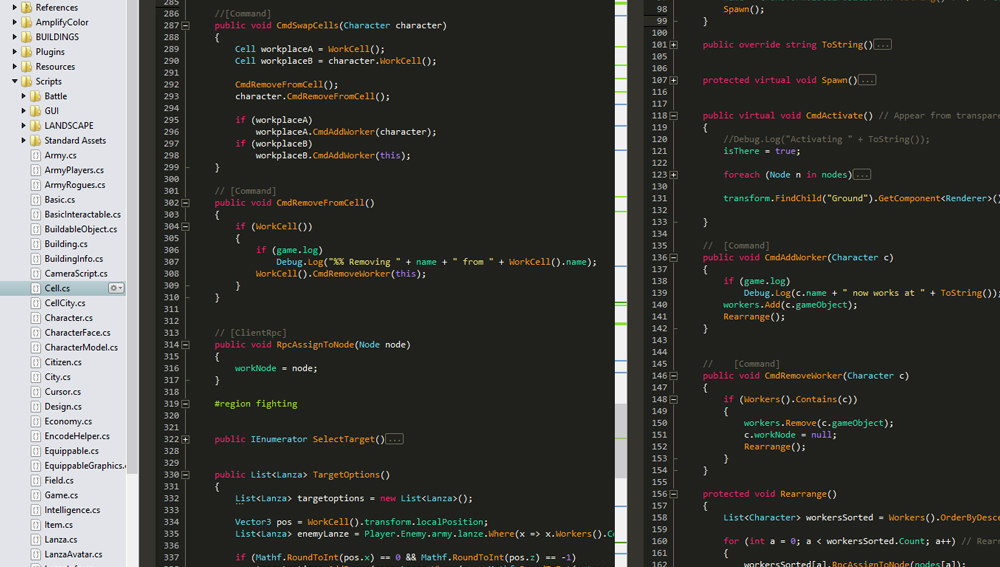
Task: Open Army.cs in the file tree
Action: [60, 155]
